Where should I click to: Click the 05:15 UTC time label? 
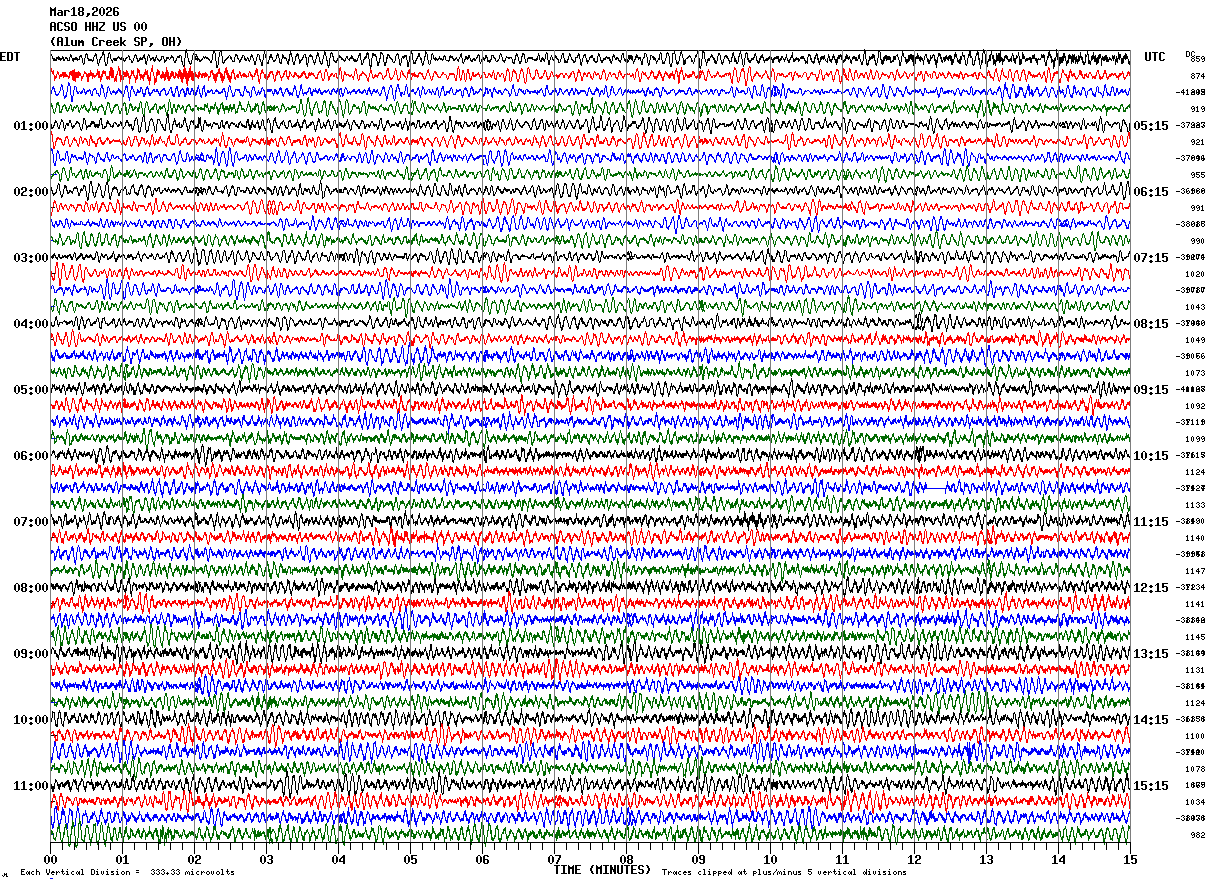(1151, 126)
